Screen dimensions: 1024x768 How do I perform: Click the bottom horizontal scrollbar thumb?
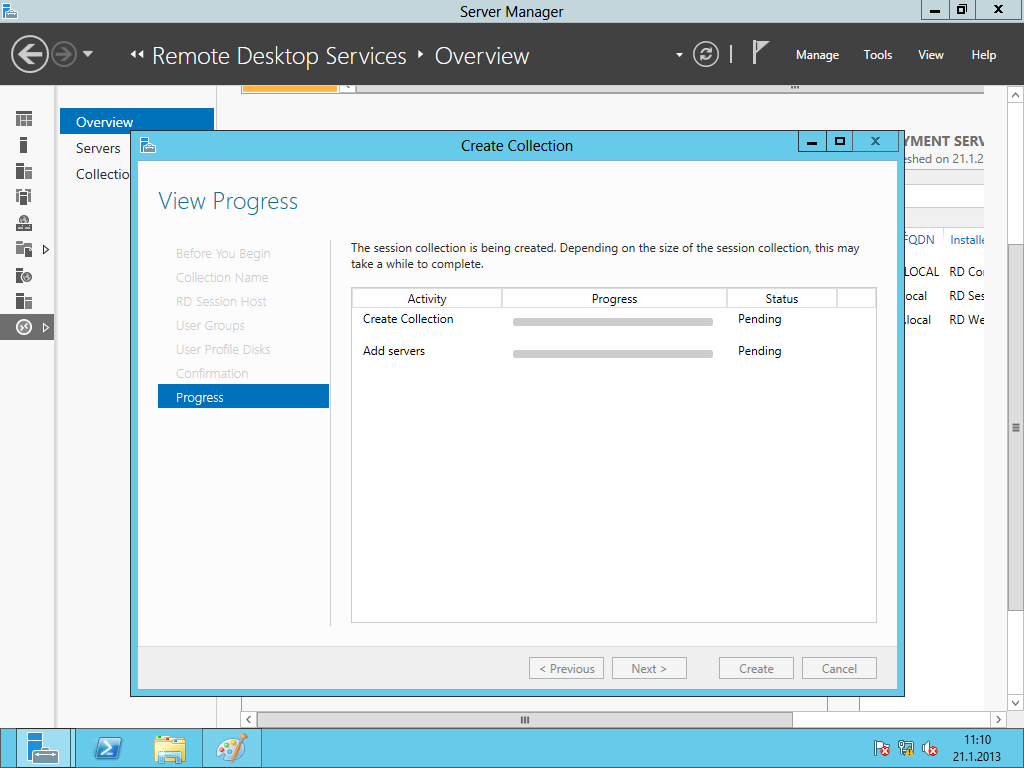tap(524, 720)
